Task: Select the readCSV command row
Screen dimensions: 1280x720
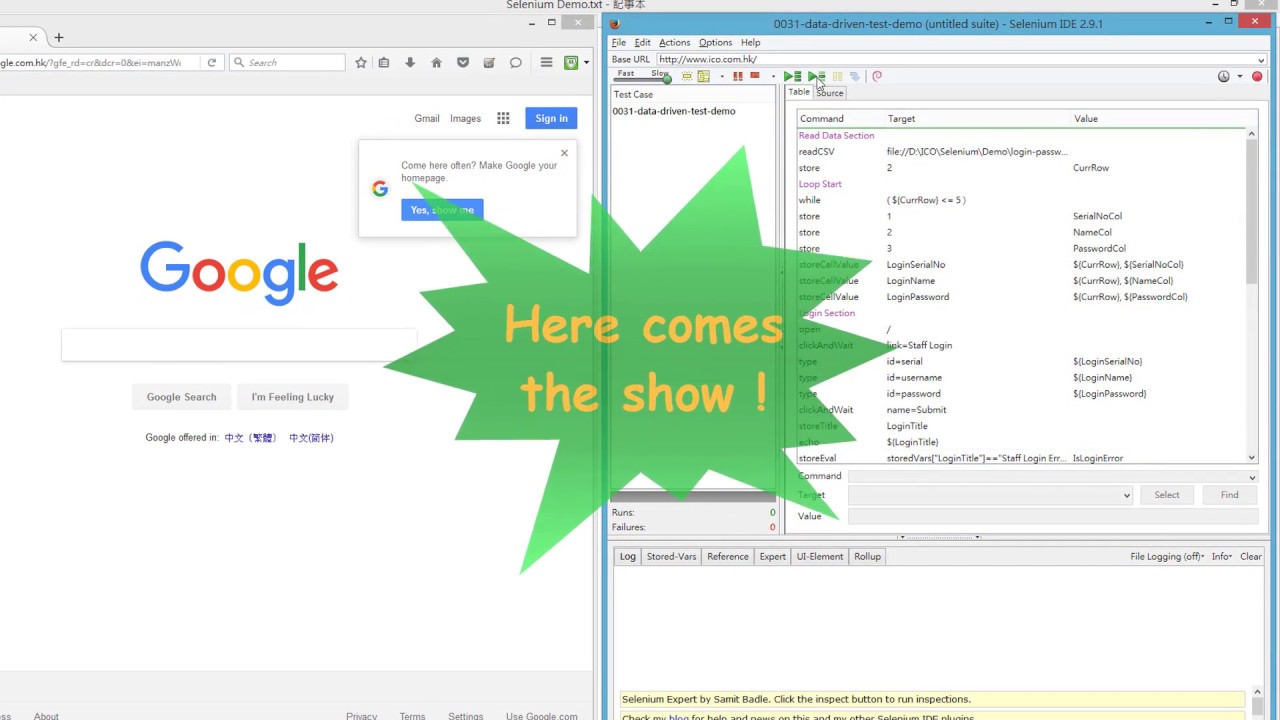Action: 1020,152
